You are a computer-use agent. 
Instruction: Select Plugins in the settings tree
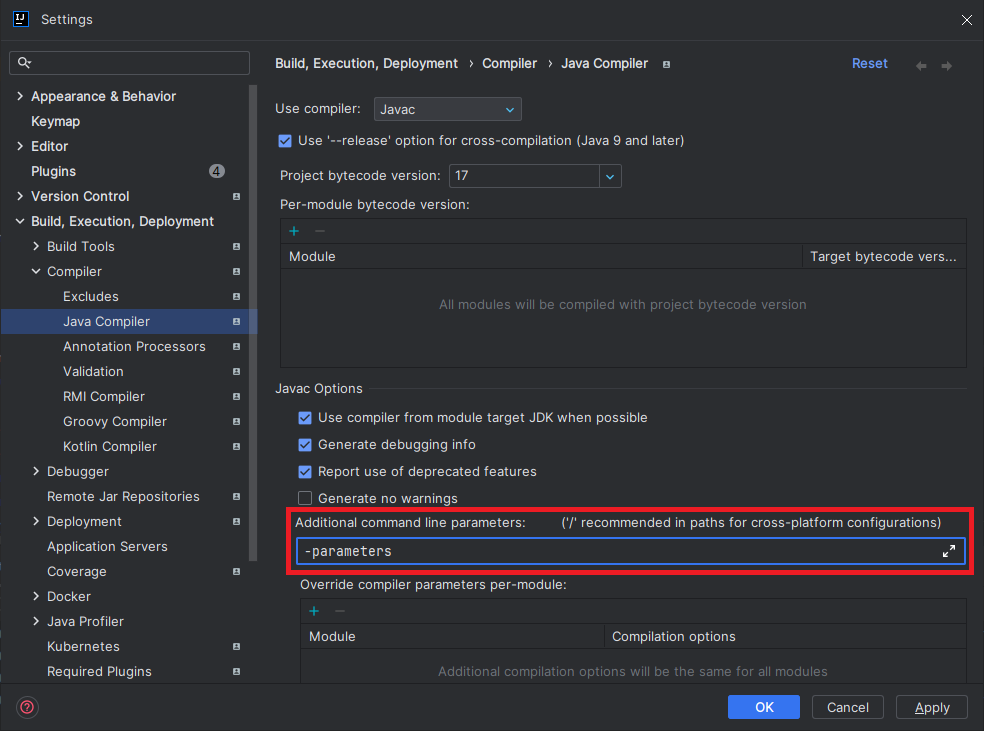coord(53,171)
